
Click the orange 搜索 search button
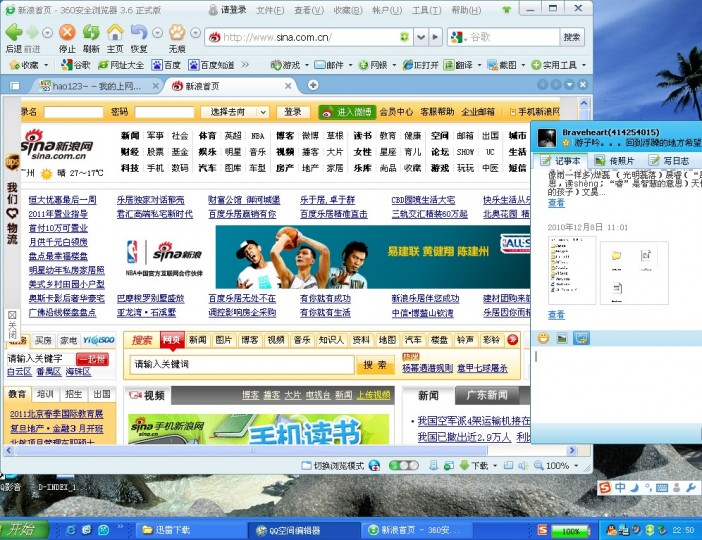[374, 365]
